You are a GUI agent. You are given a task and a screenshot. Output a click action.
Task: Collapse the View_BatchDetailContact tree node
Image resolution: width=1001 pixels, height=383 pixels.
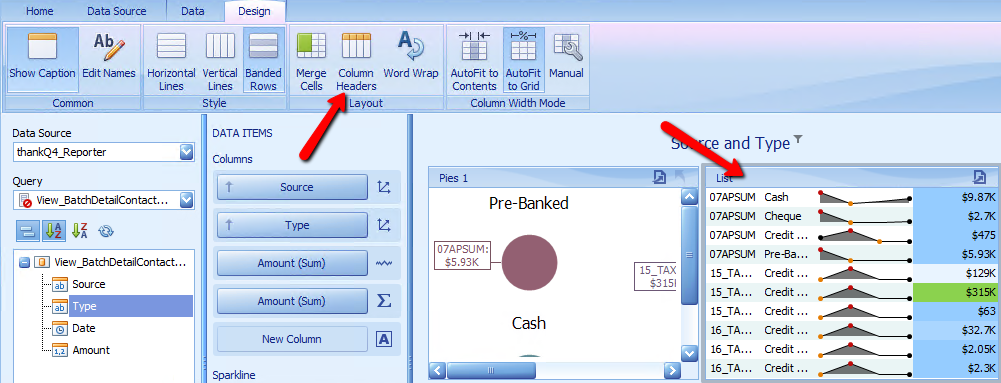(x=24, y=262)
